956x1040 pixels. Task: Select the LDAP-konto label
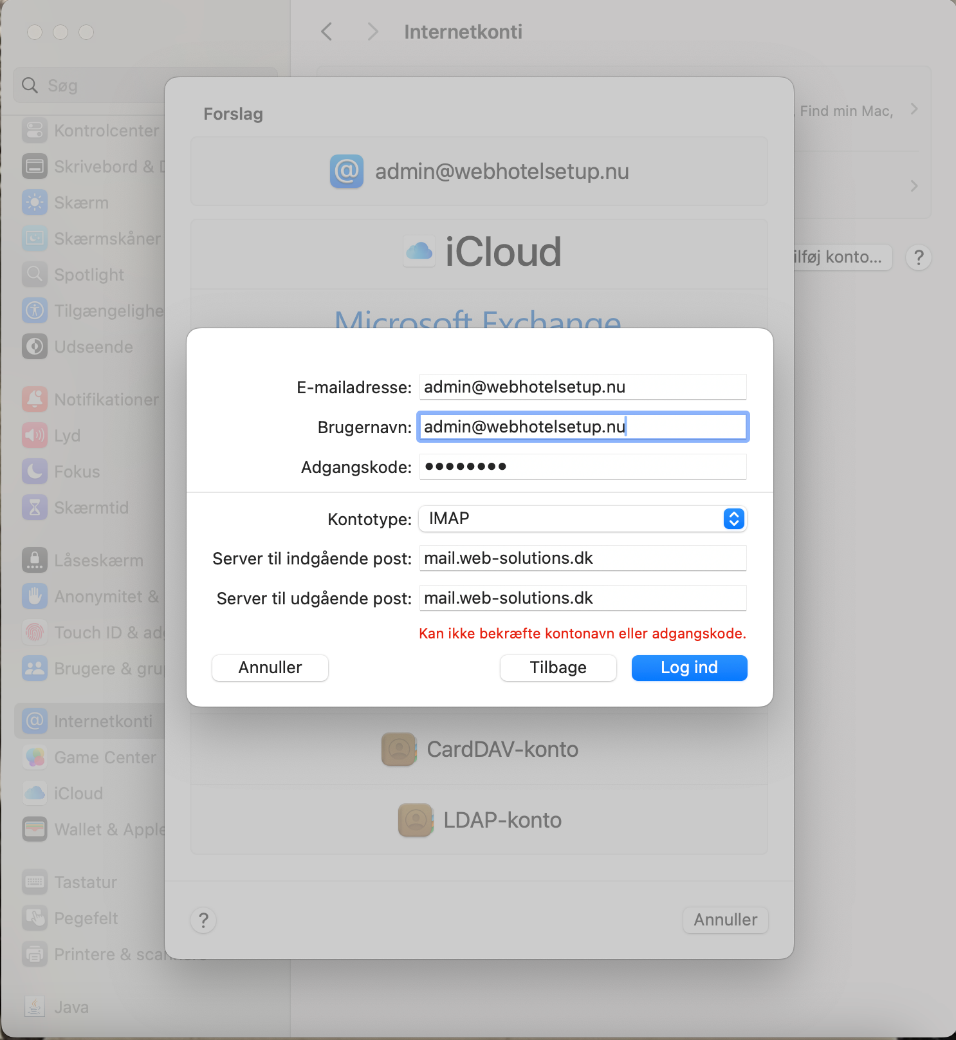point(502,820)
